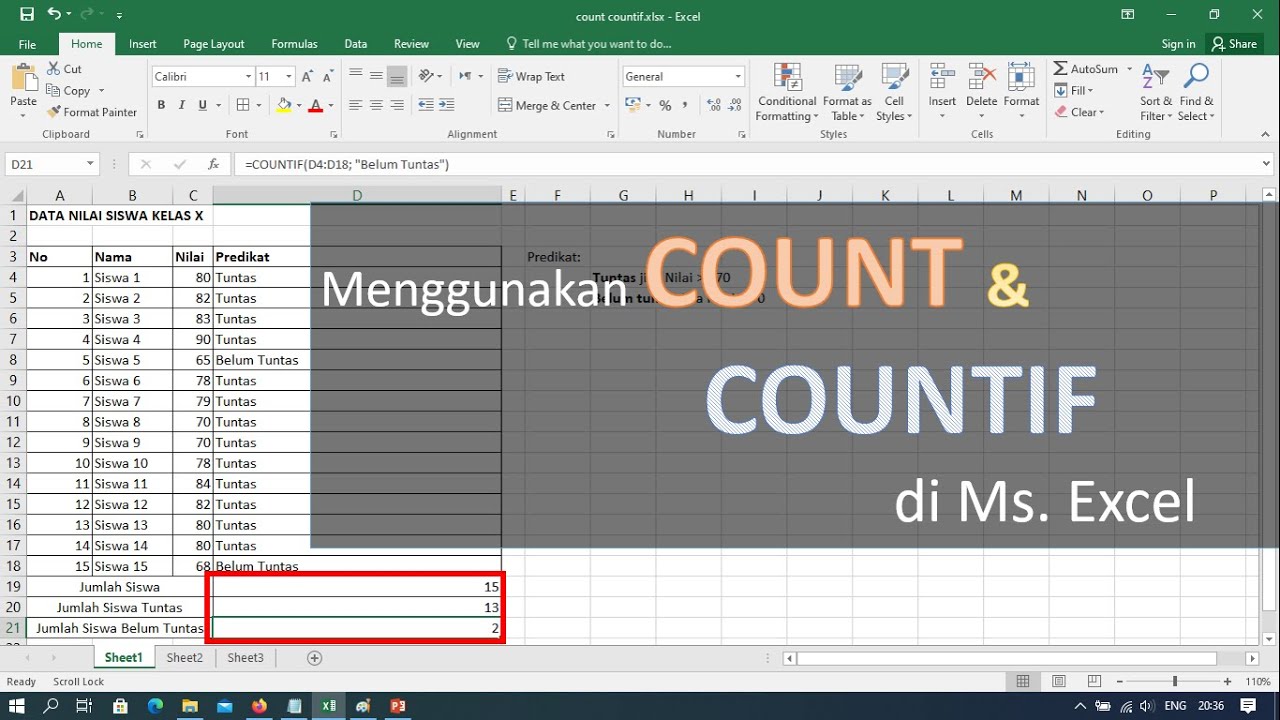Toggle Wrap Text on the cell
The width and height of the screenshot is (1280, 720).
tap(532, 76)
